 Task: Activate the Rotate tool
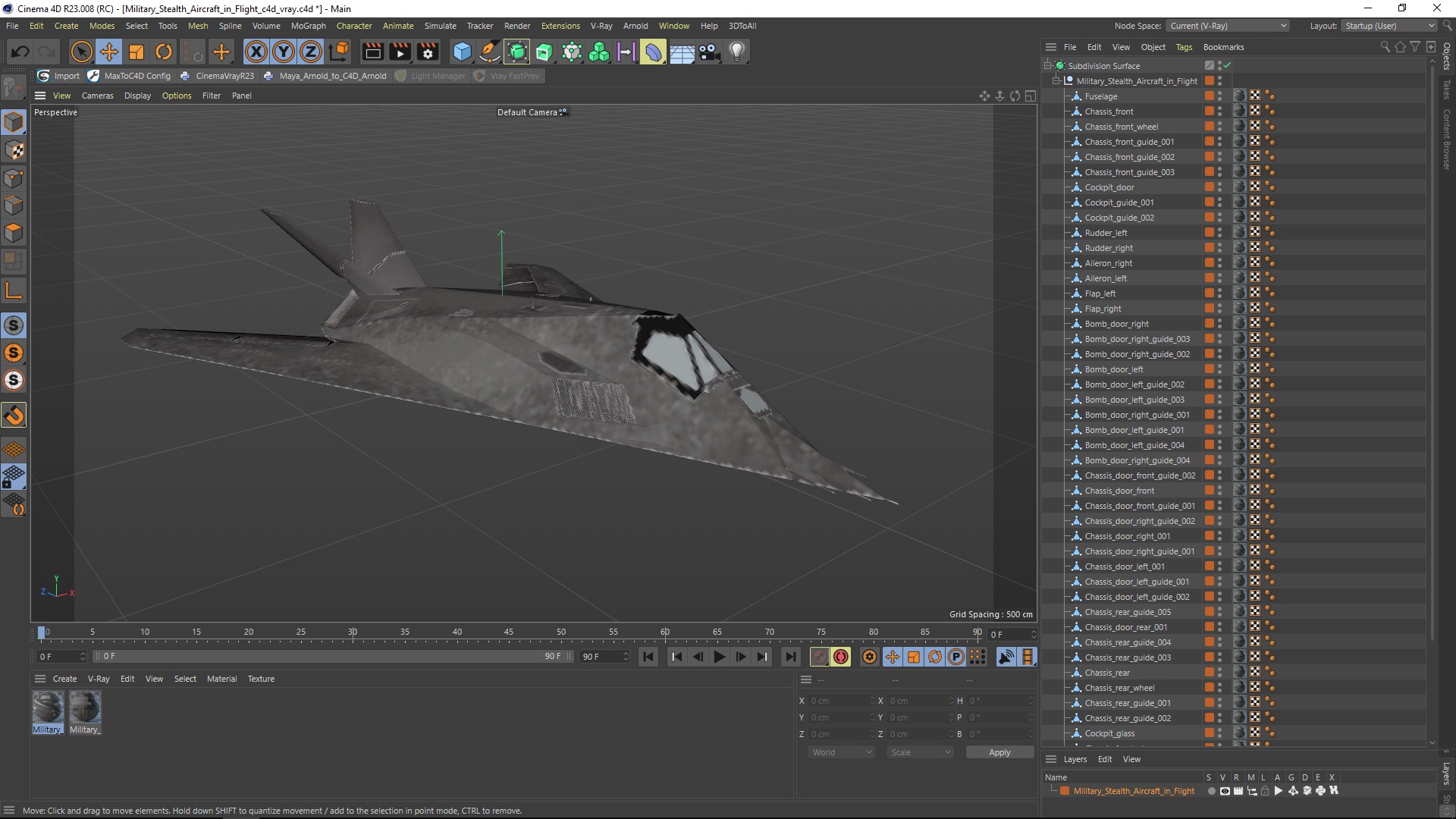(x=164, y=52)
